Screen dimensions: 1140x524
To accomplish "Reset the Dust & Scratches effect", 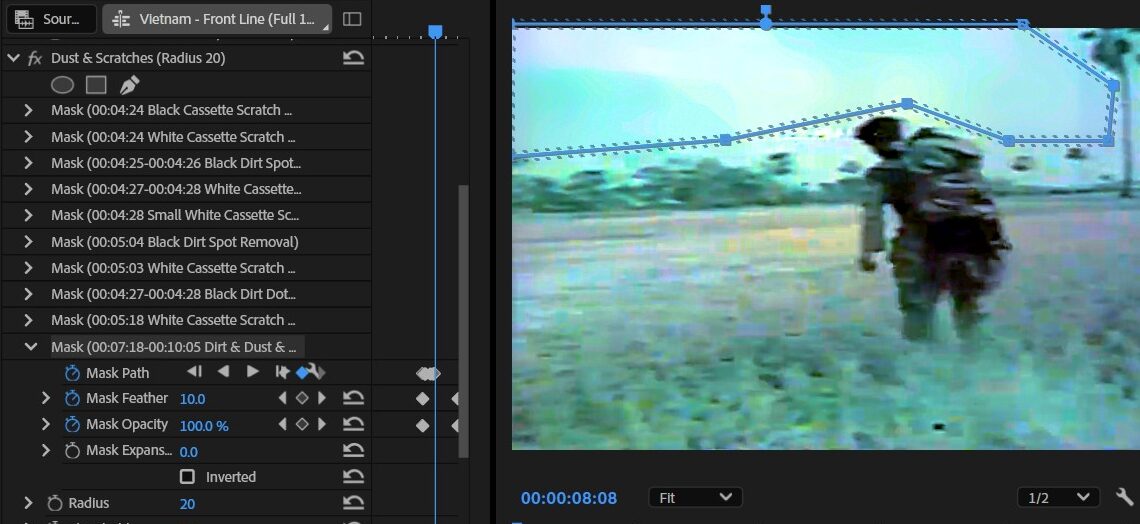I will (353, 57).
